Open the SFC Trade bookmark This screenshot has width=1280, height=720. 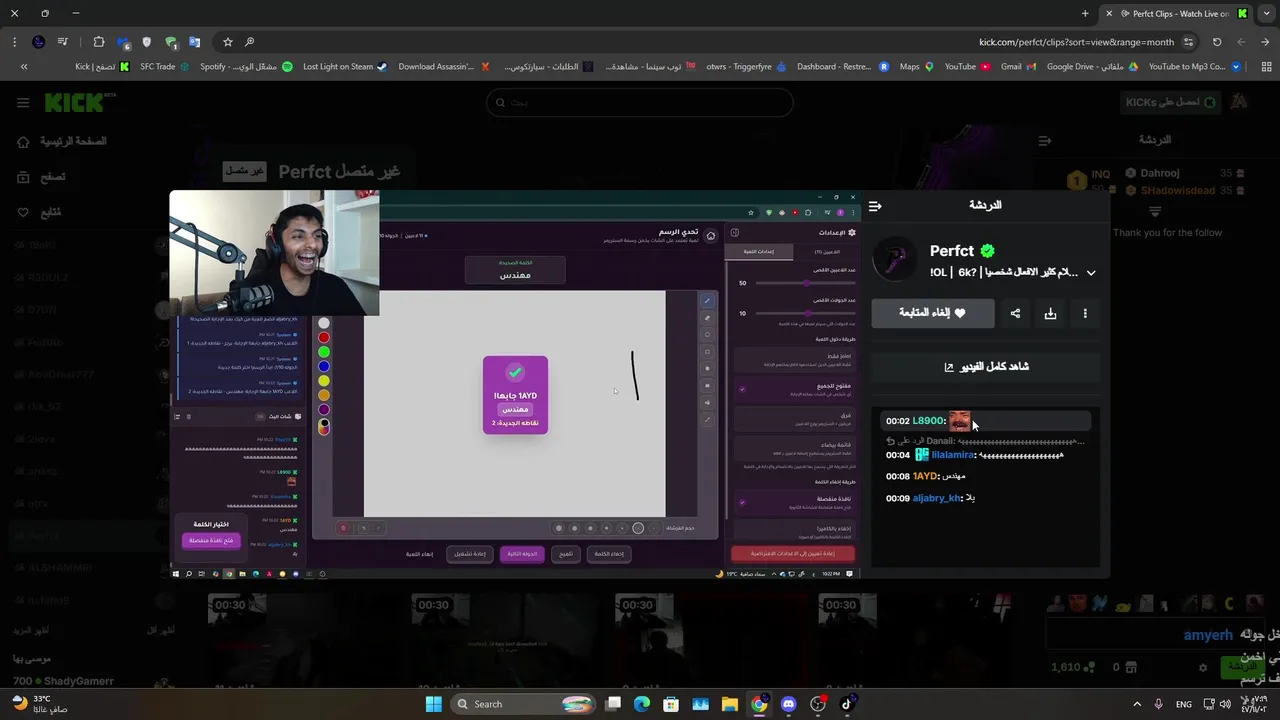tap(165, 67)
